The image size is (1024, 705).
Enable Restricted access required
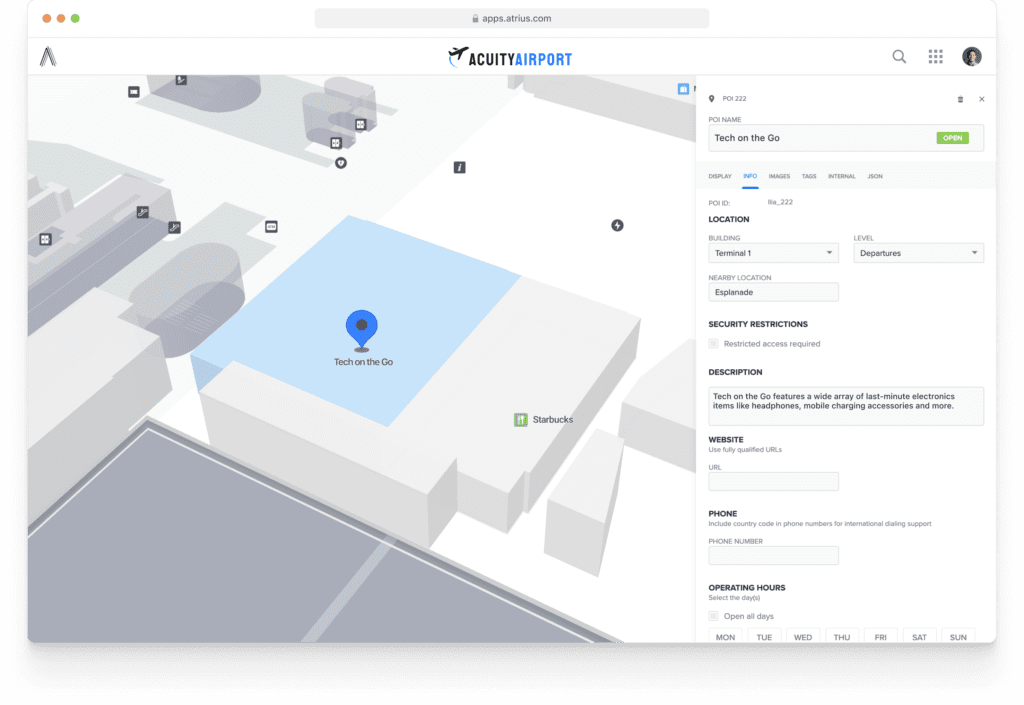point(714,343)
